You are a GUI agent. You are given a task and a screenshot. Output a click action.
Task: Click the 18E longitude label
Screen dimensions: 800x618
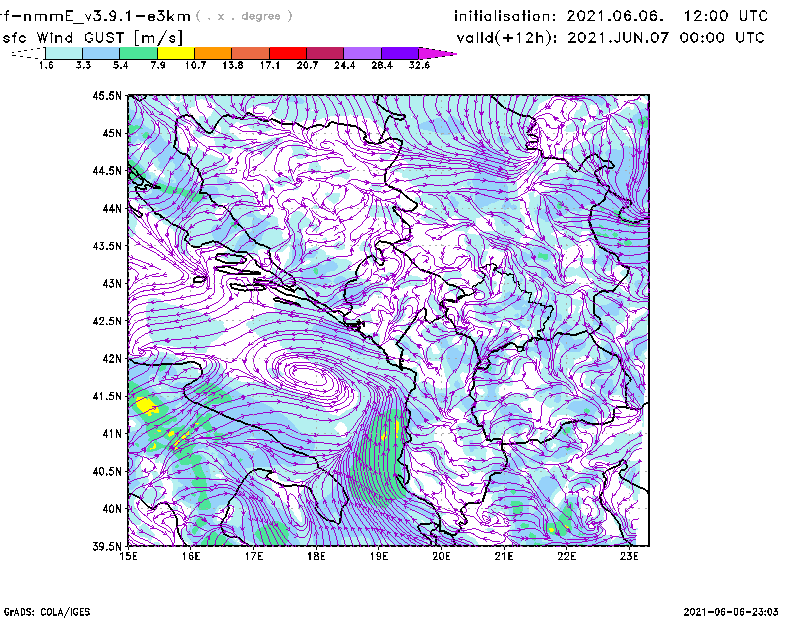tap(316, 556)
